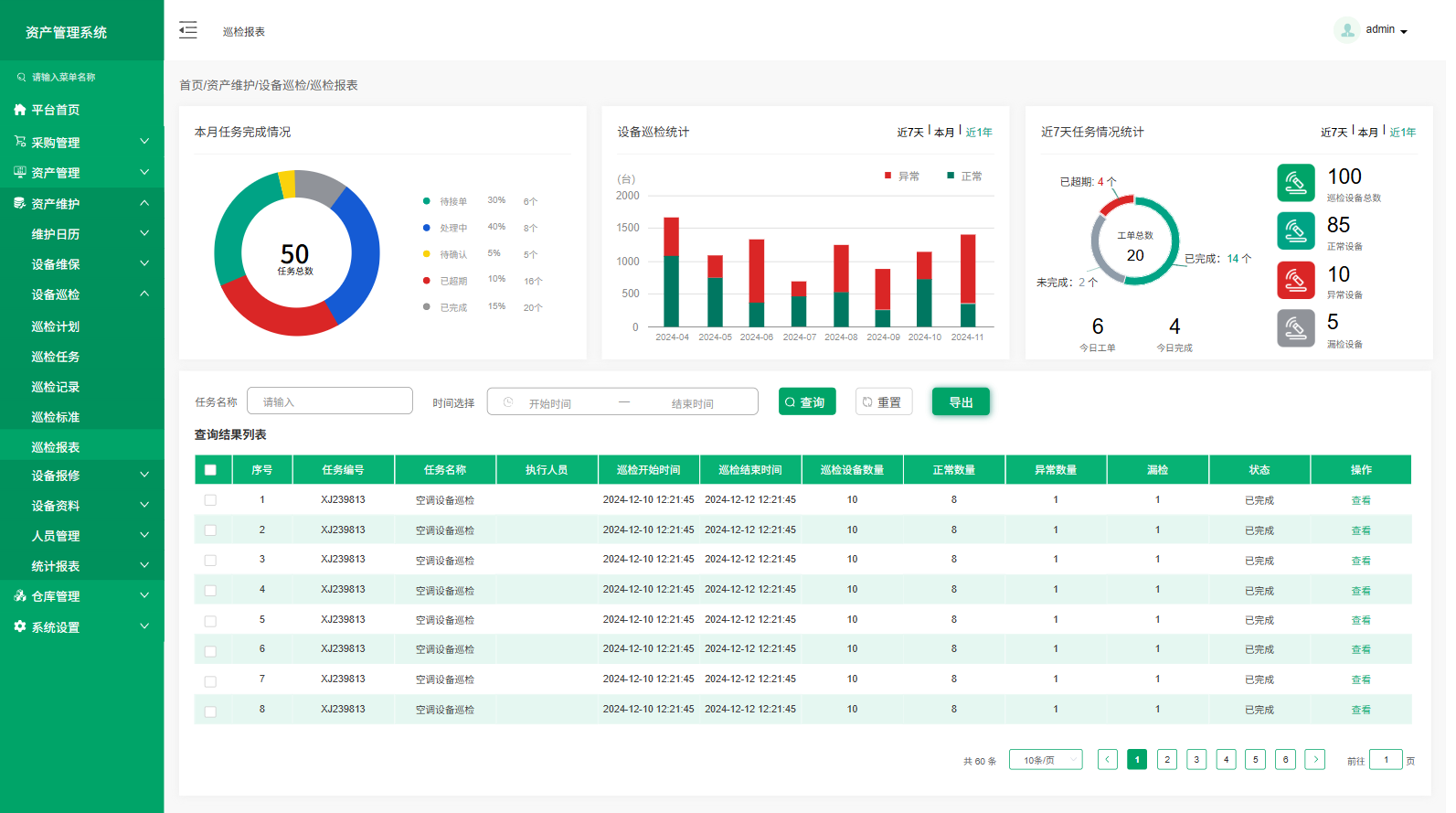Switch 设备巡检统计 chart to 近7天

click(x=909, y=133)
